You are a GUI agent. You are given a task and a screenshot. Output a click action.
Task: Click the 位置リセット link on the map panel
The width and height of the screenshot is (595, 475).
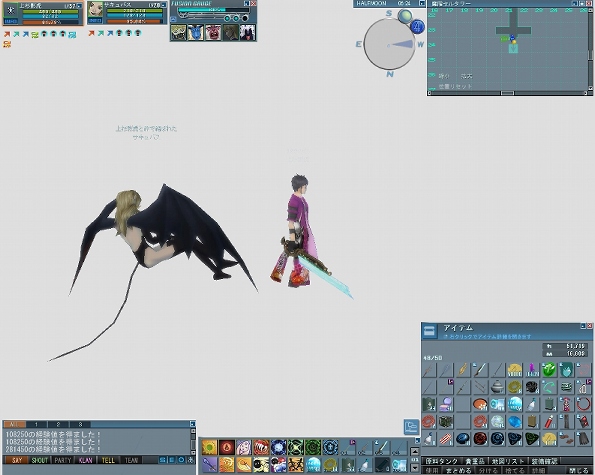point(455,87)
